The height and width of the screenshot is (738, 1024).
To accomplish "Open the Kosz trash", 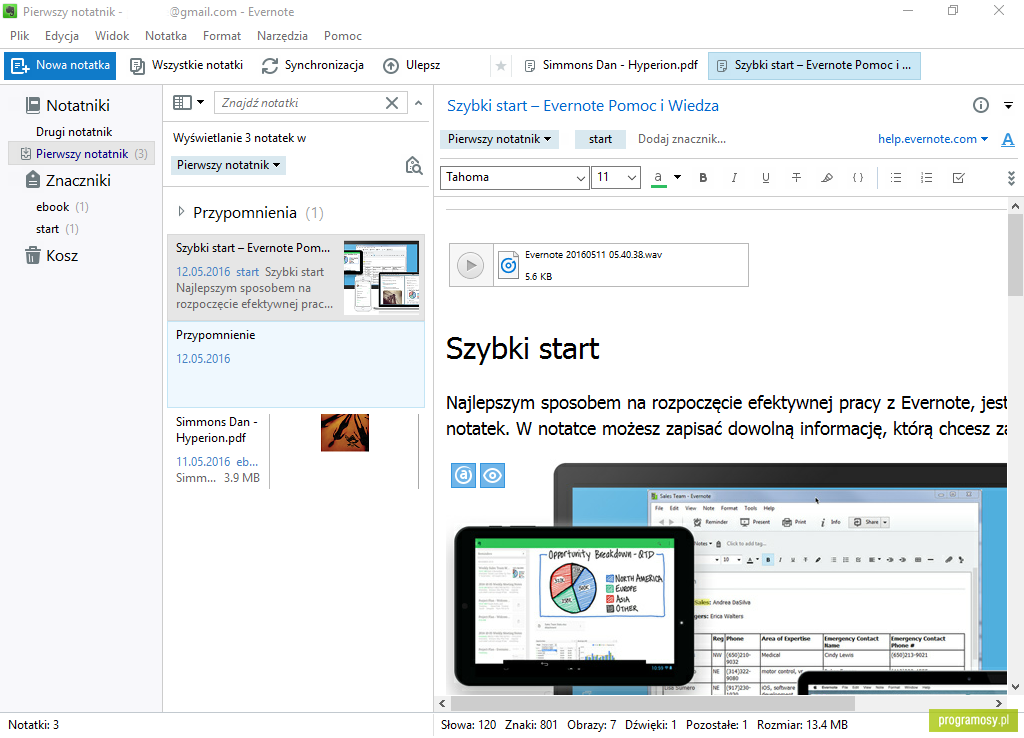I will (x=52, y=255).
